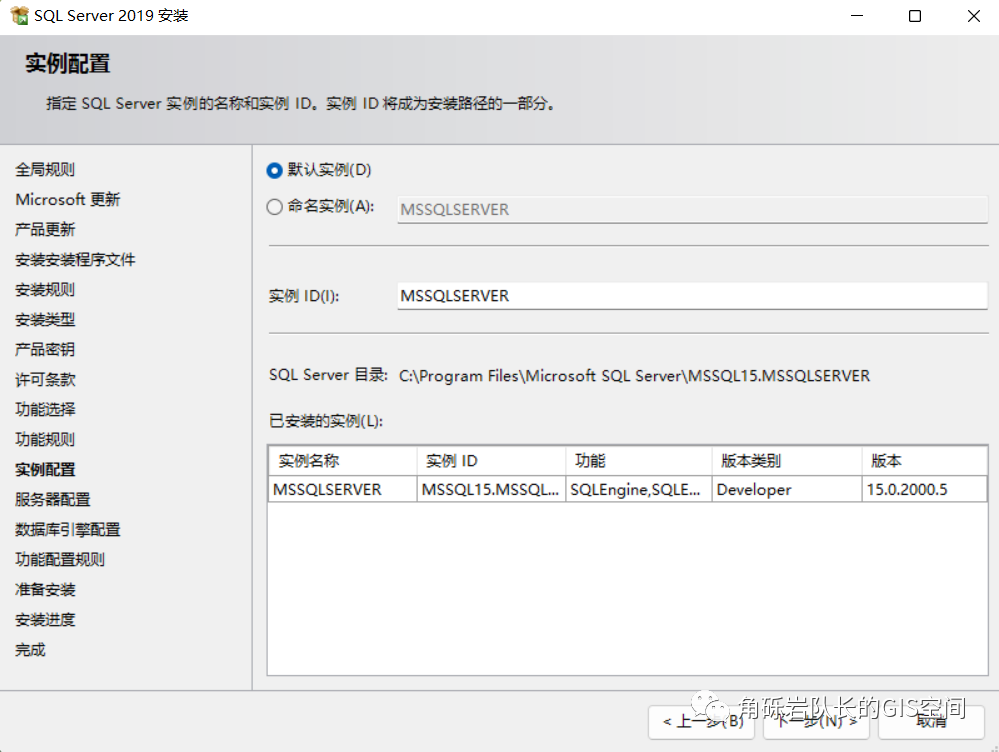Switch to the 功能选择 step
Image resolution: width=999 pixels, height=752 pixels.
[x=44, y=408]
